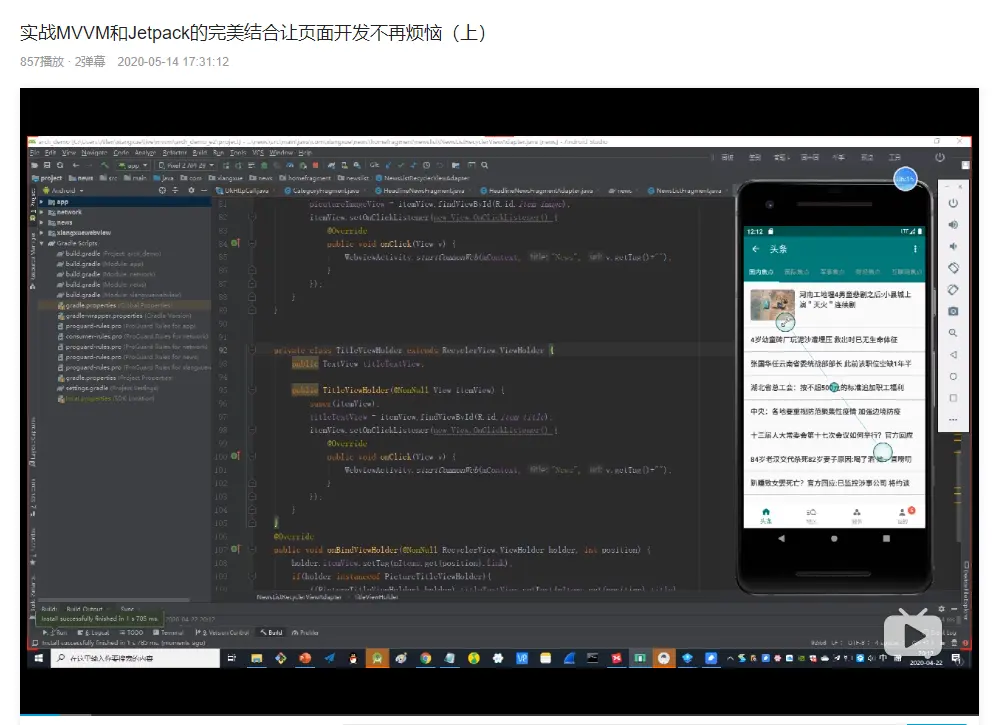Click the project panel locate target icon
This screenshot has width=993, height=725.
click(x=163, y=191)
